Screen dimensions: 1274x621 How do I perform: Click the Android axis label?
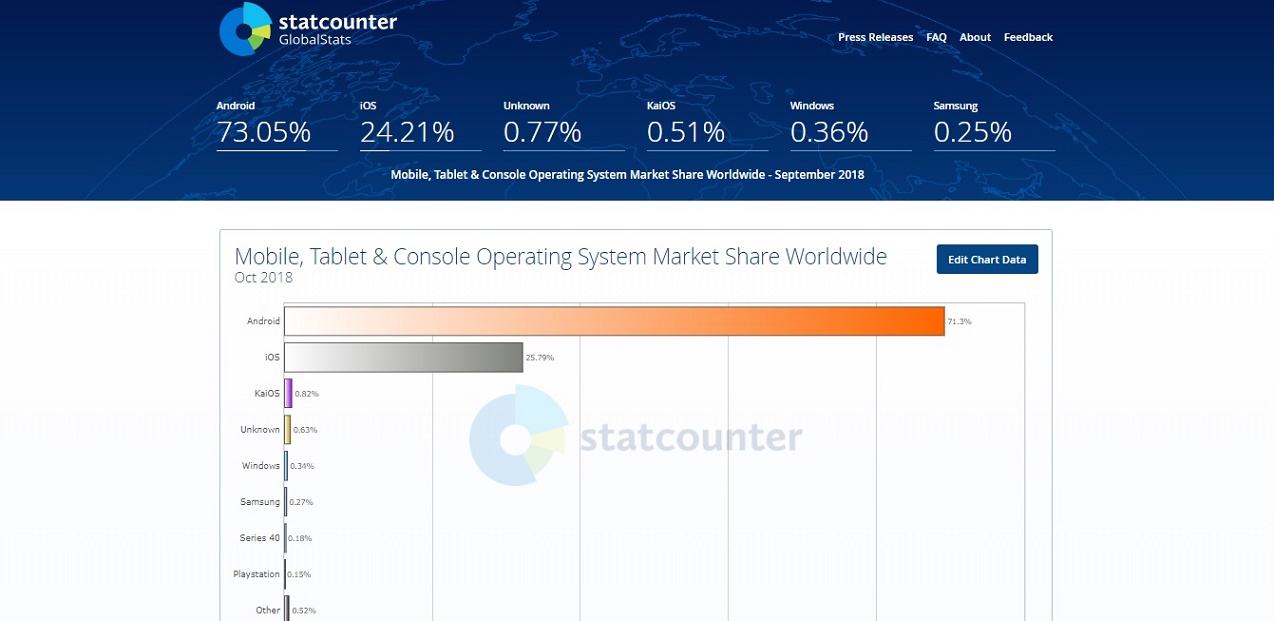coord(263,321)
